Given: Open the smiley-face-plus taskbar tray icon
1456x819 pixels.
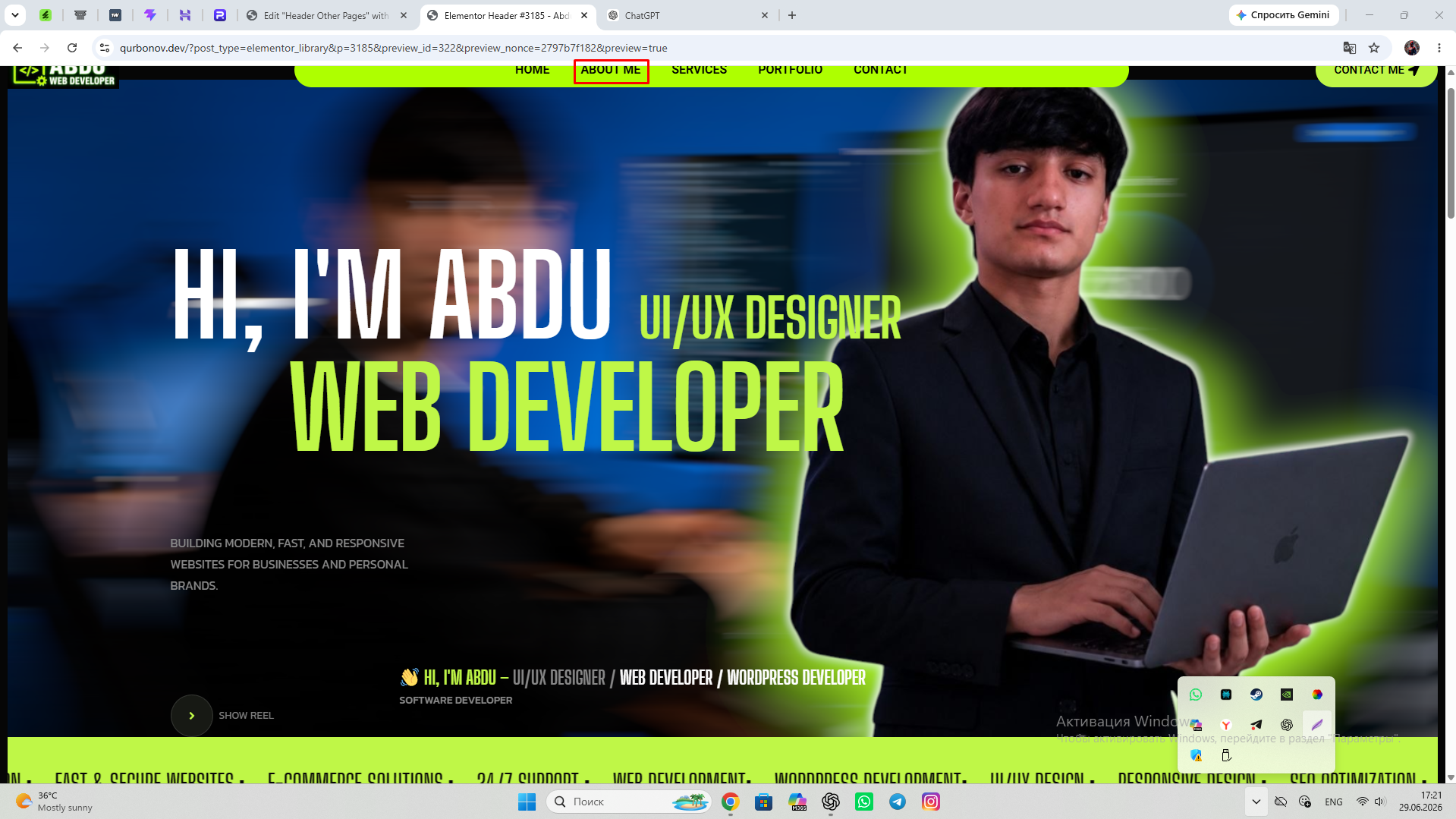Looking at the screenshot, I should tap(1305, 802).
